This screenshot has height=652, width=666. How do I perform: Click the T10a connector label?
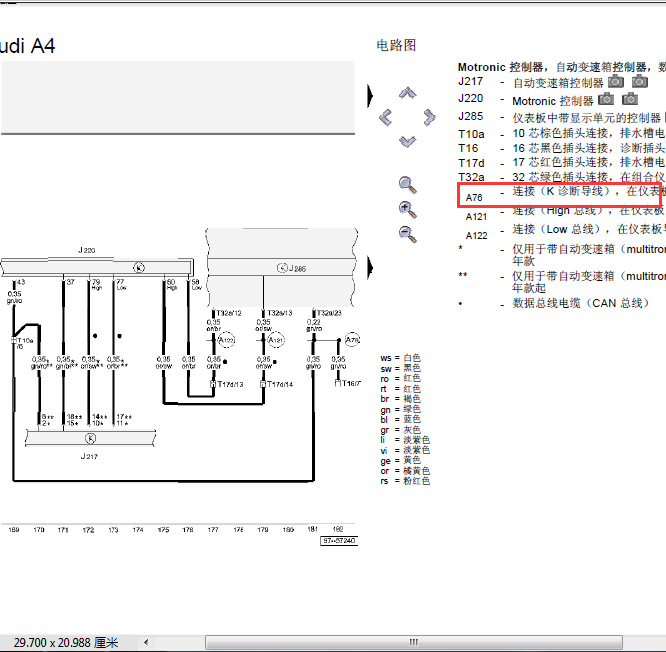[25, 343]
